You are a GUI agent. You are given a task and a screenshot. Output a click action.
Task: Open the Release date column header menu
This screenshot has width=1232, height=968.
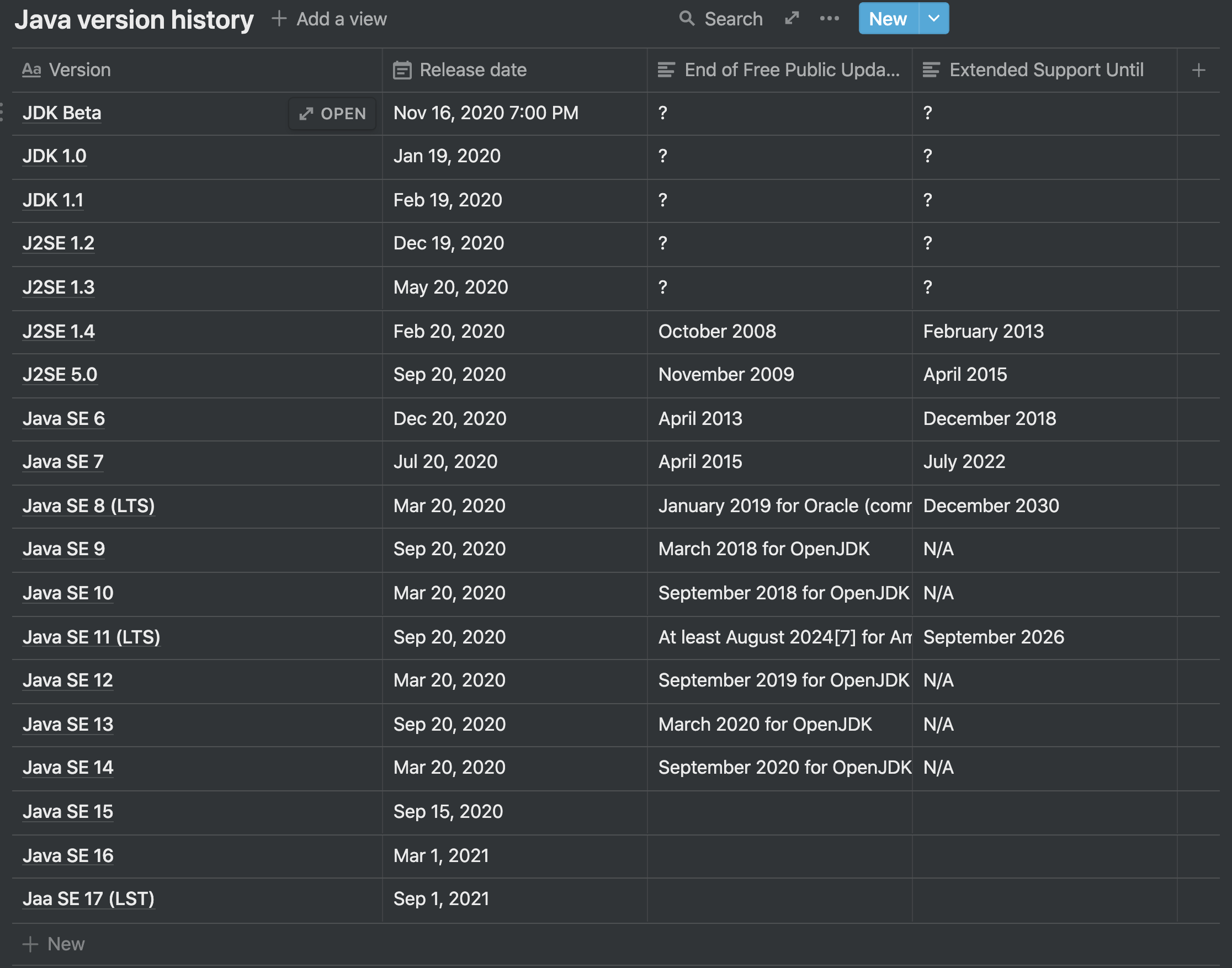point(472,70)
